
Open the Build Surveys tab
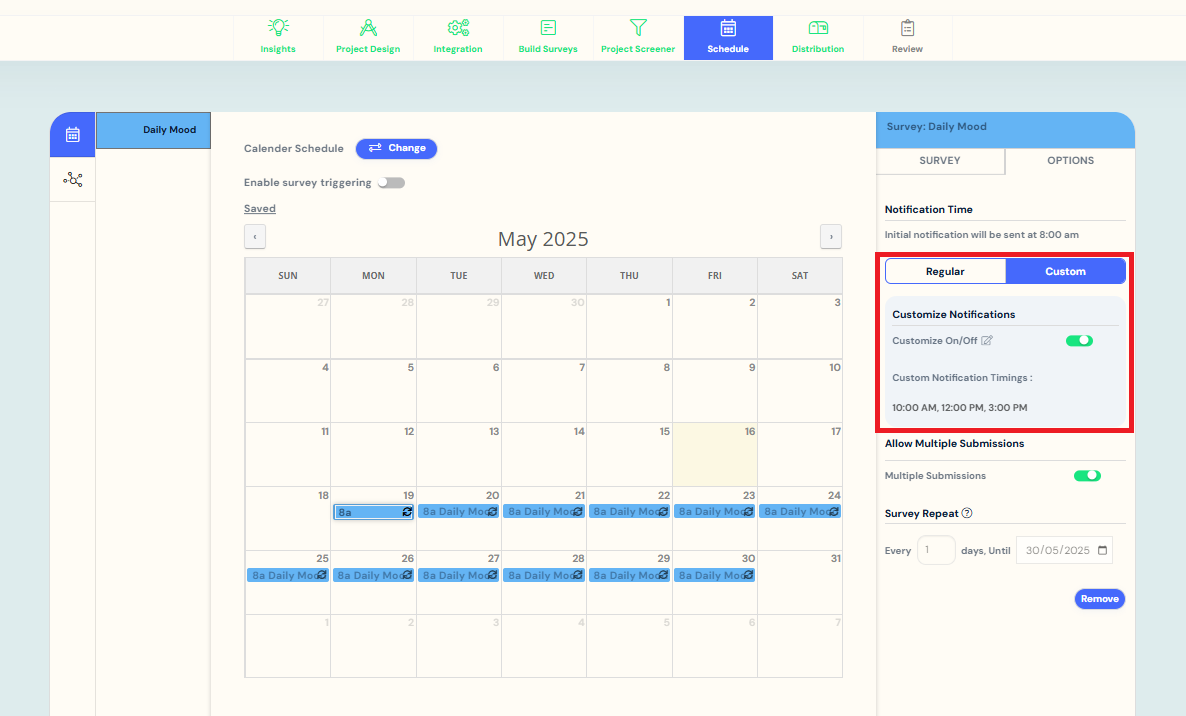[548, 38]
